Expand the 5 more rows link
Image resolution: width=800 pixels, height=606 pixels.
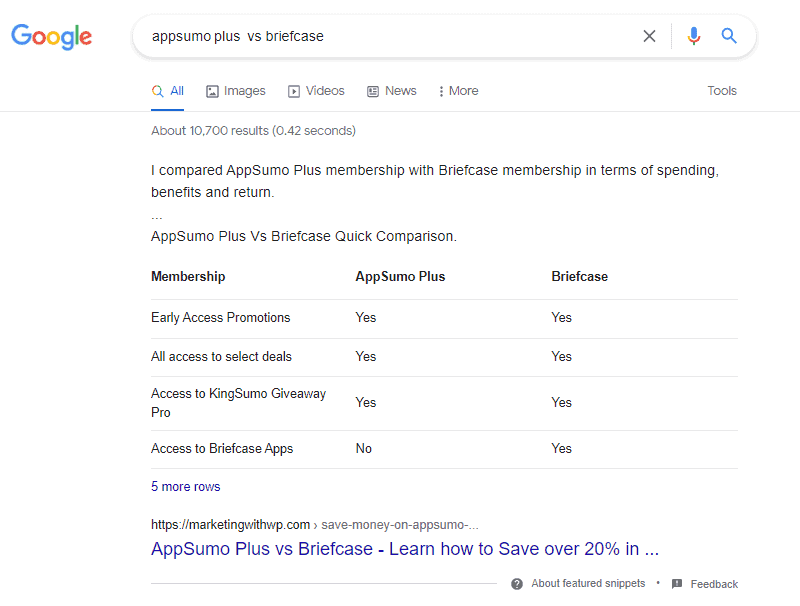point(186,487)
